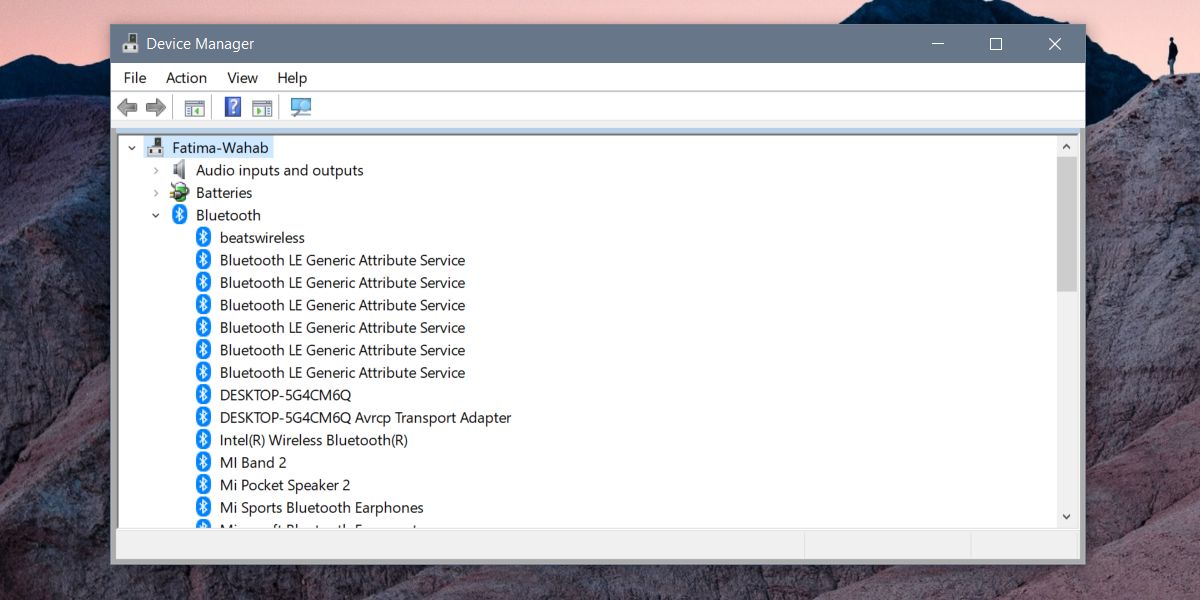This screenshot has height=600, width=1200.
Task: Click Scan for hardware changes monitor icon
Action: [x=301, y=107]
